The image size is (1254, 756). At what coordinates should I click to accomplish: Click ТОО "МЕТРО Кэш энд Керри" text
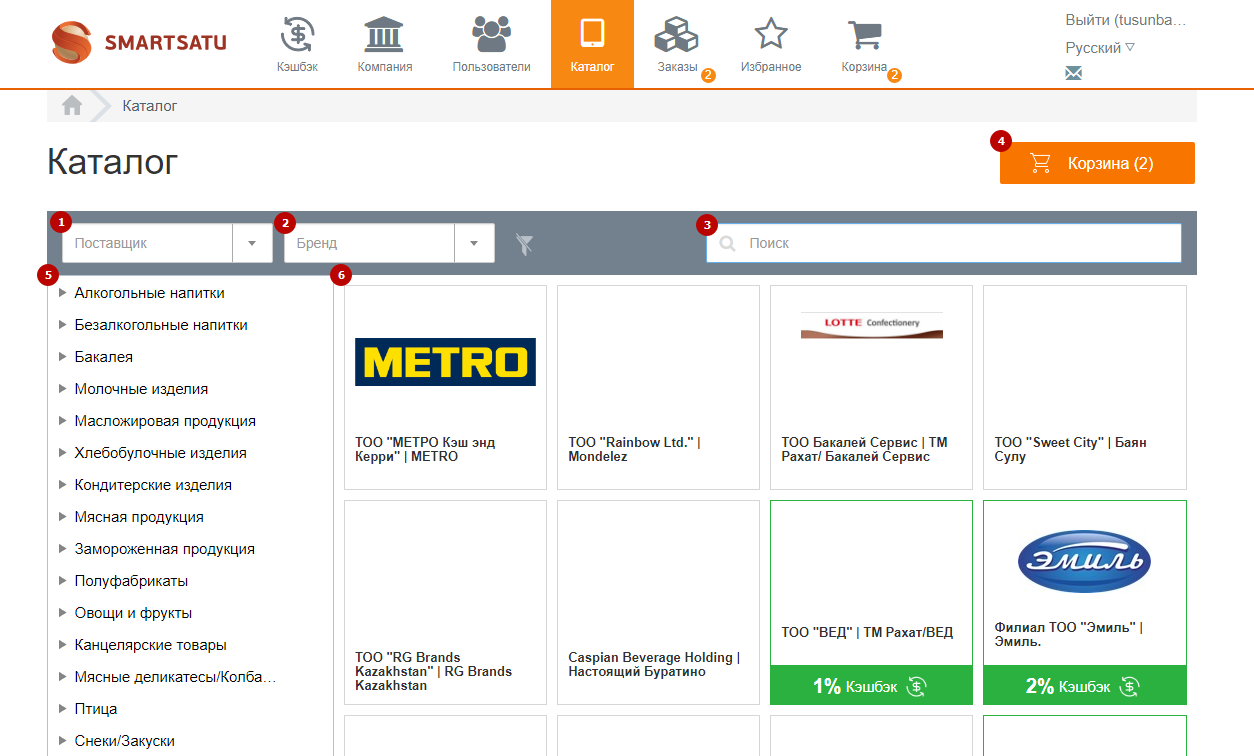point(425,449)
